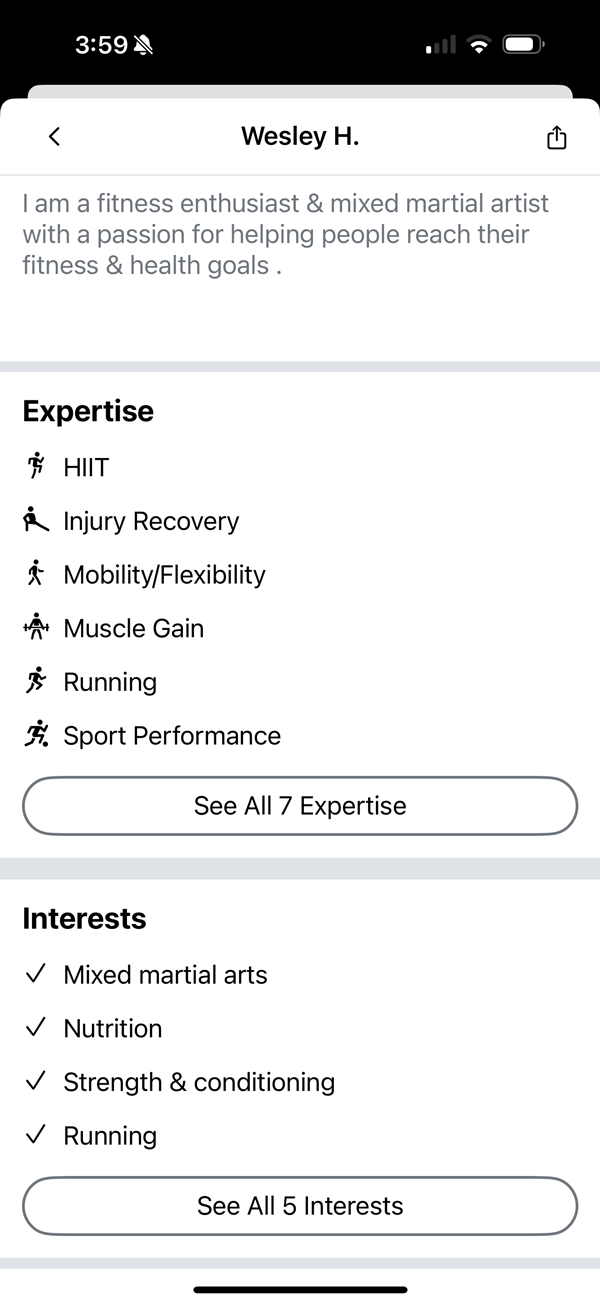The width and height of the screenshot is (600, 1304).
Task: Tap the HIIT expertise icon
Action: (37, 466)
